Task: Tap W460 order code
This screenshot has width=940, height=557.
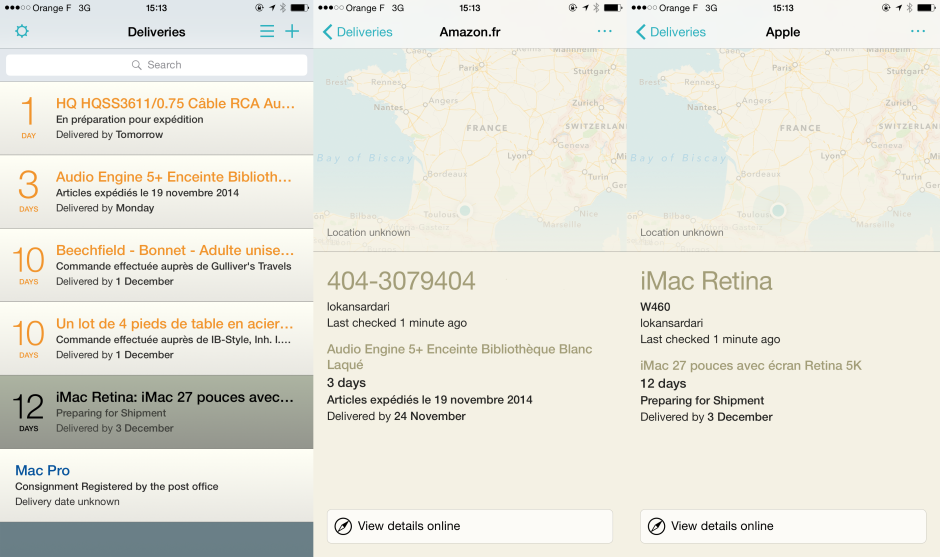Action: 655,307
